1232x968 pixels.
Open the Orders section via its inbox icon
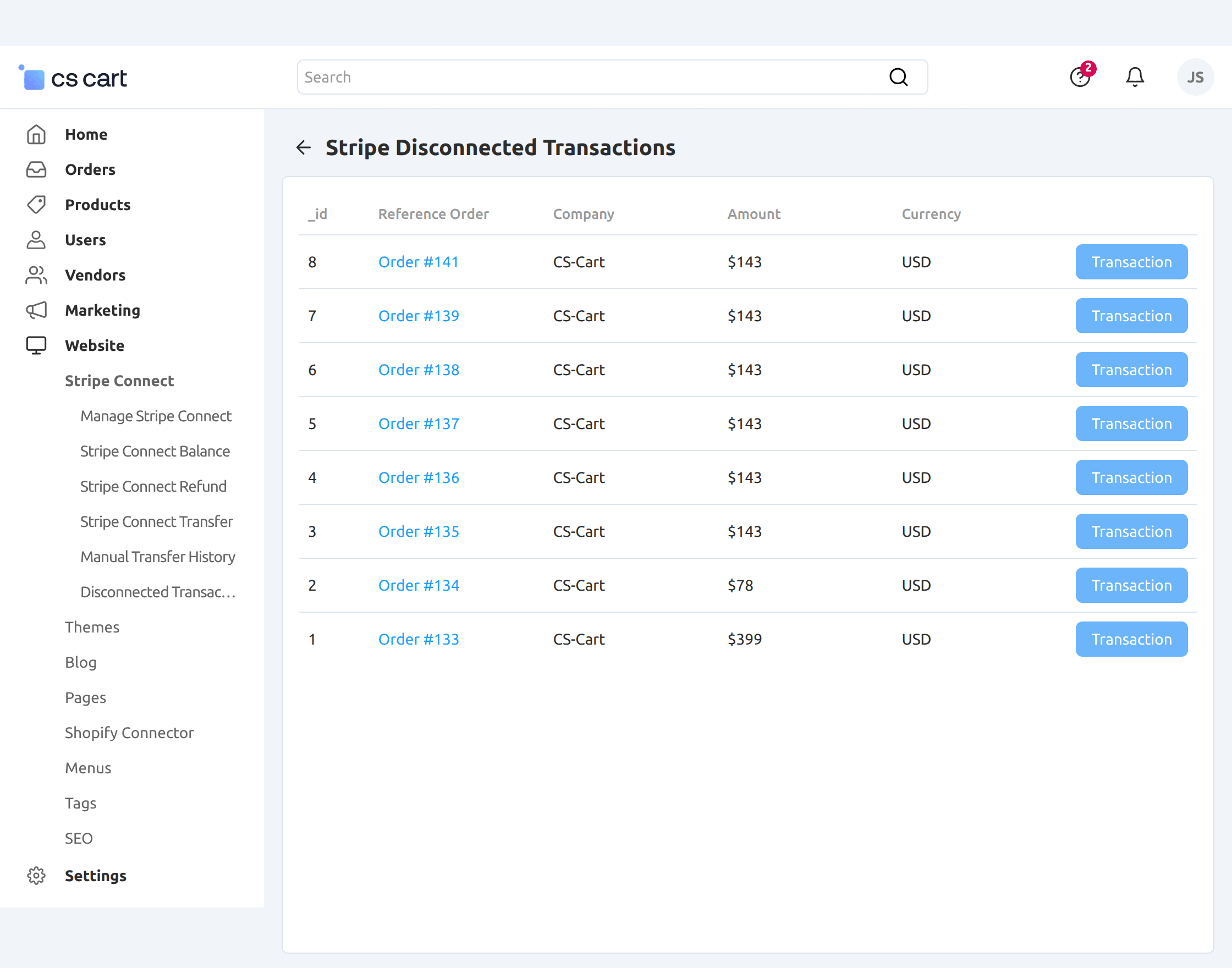pos(36,169)
